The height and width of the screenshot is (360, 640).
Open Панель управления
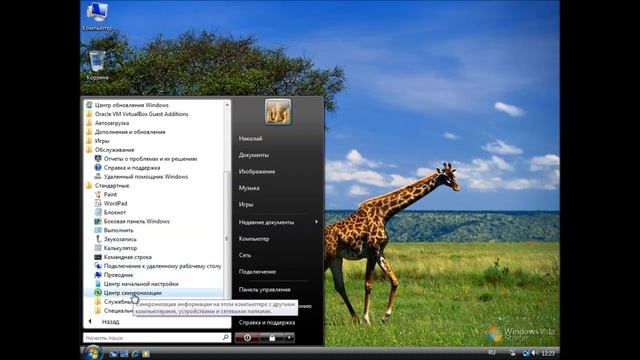click(264, 290)
